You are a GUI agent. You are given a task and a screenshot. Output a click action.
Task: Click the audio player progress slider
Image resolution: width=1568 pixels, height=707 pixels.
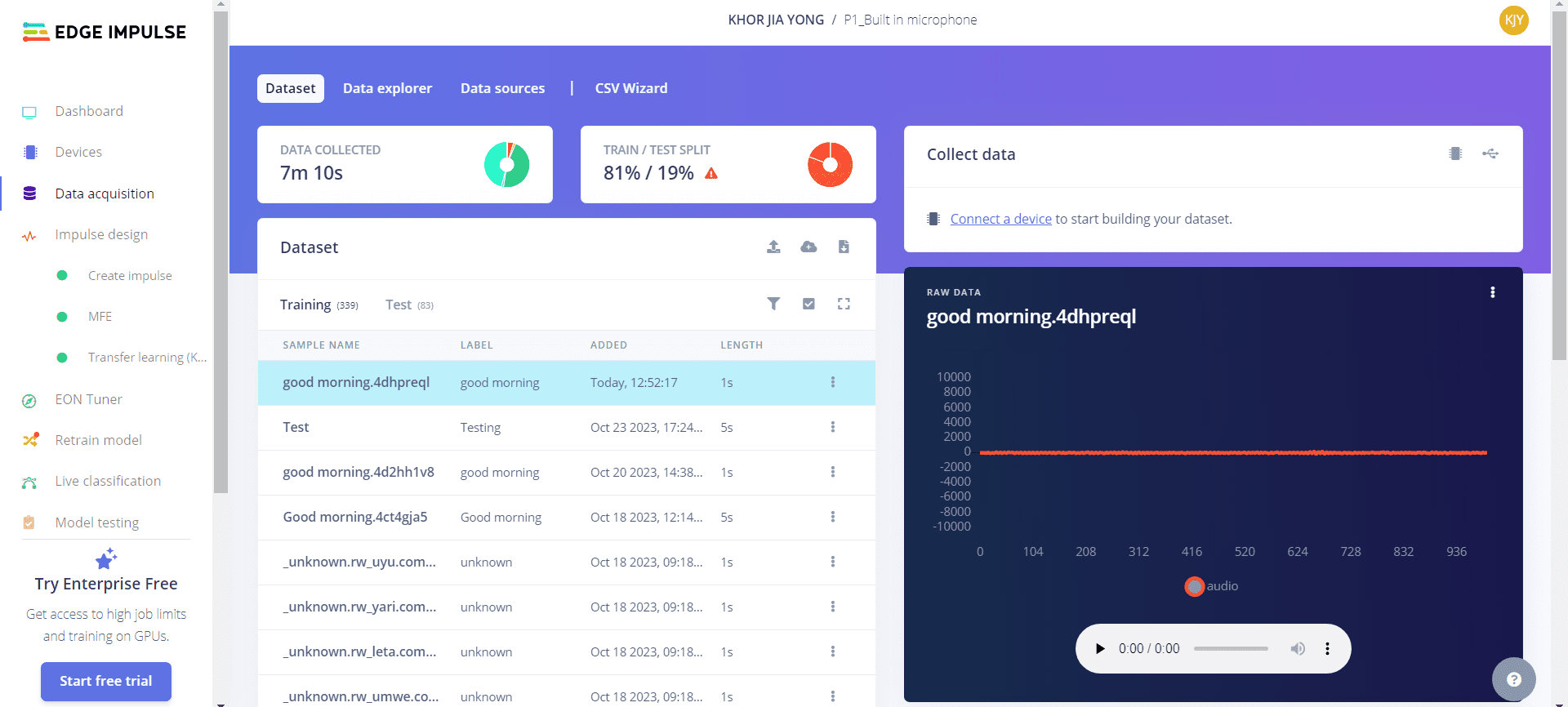(1231, 649)
